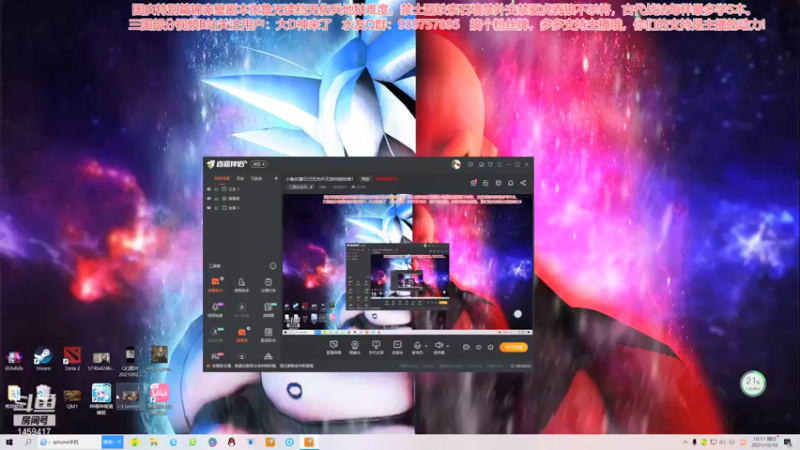The height and width of the screenshot is (450, 800).
Task: Open the task list toolbox tool
Action: [268, 285]
